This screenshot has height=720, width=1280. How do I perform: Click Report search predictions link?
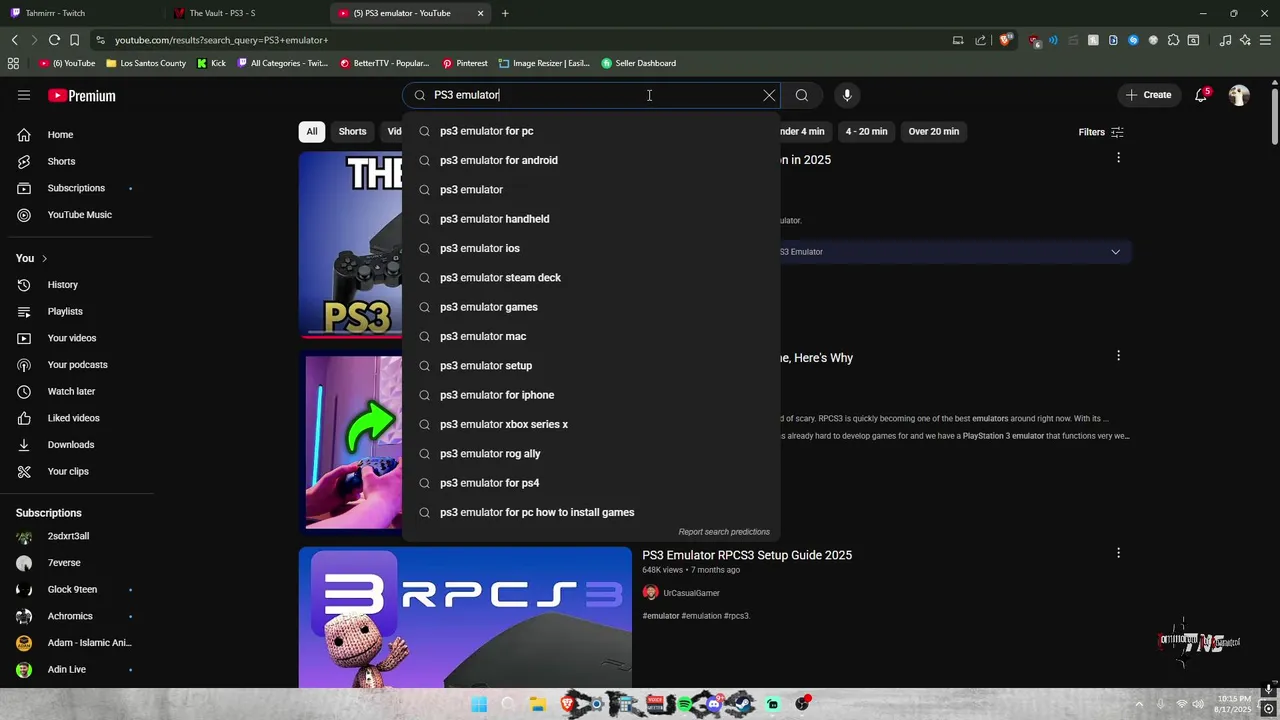tap(724, 532)
